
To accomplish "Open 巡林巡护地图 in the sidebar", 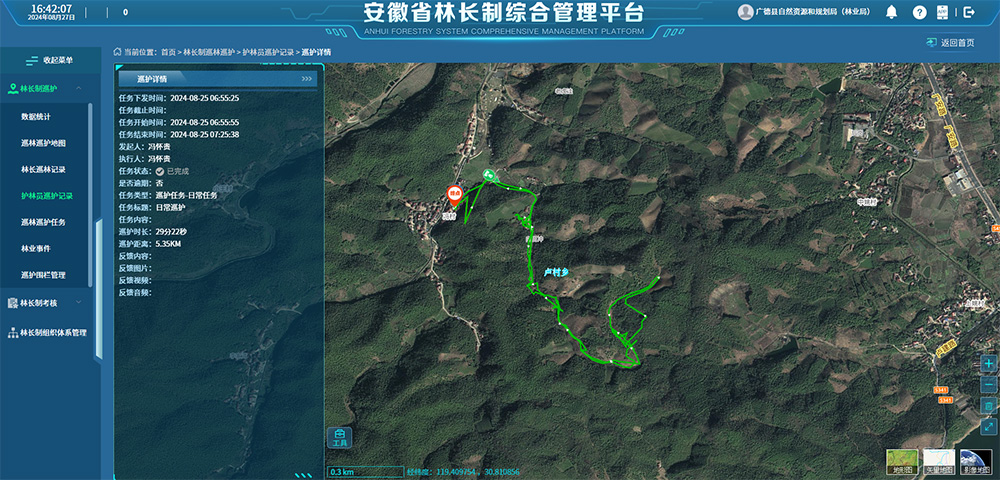I will [x=44, y=143].
